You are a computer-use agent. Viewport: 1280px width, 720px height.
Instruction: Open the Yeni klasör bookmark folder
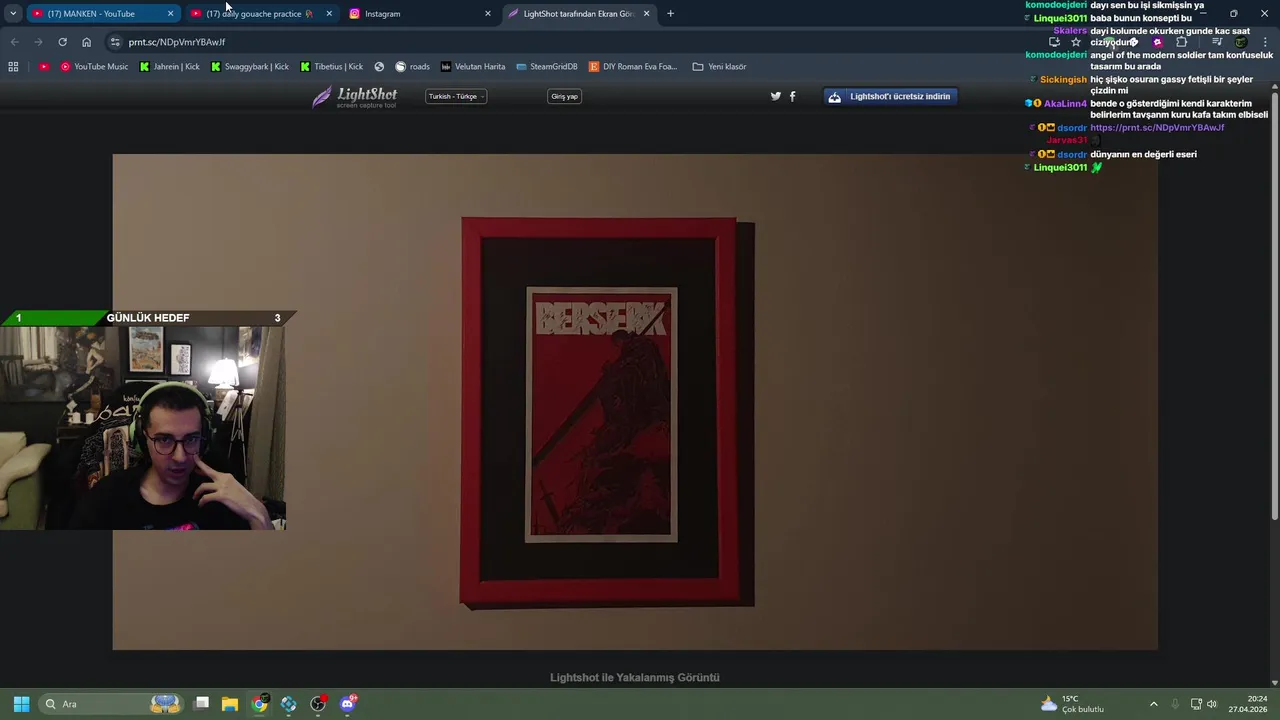point(719,67)
